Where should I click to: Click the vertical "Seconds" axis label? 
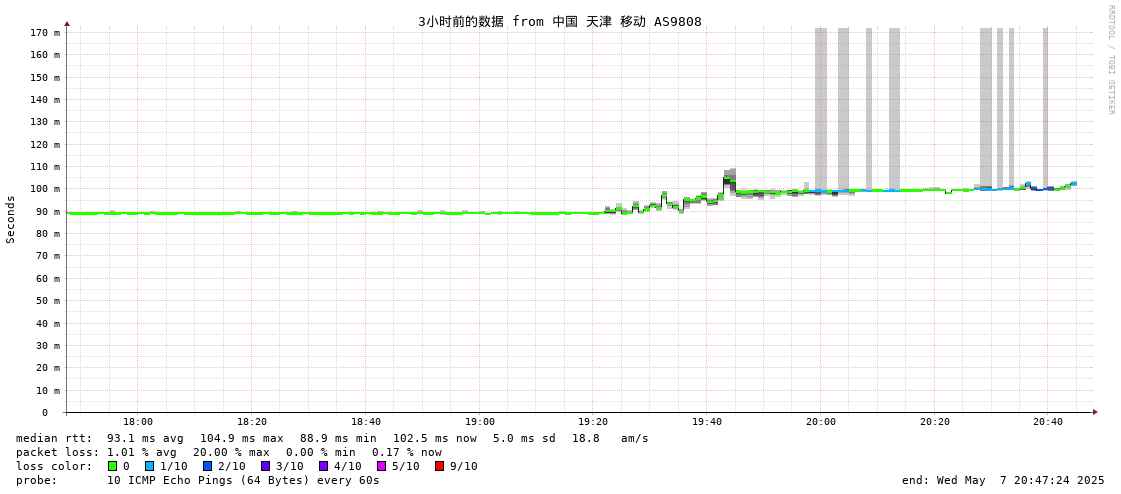tap(11, 219)
